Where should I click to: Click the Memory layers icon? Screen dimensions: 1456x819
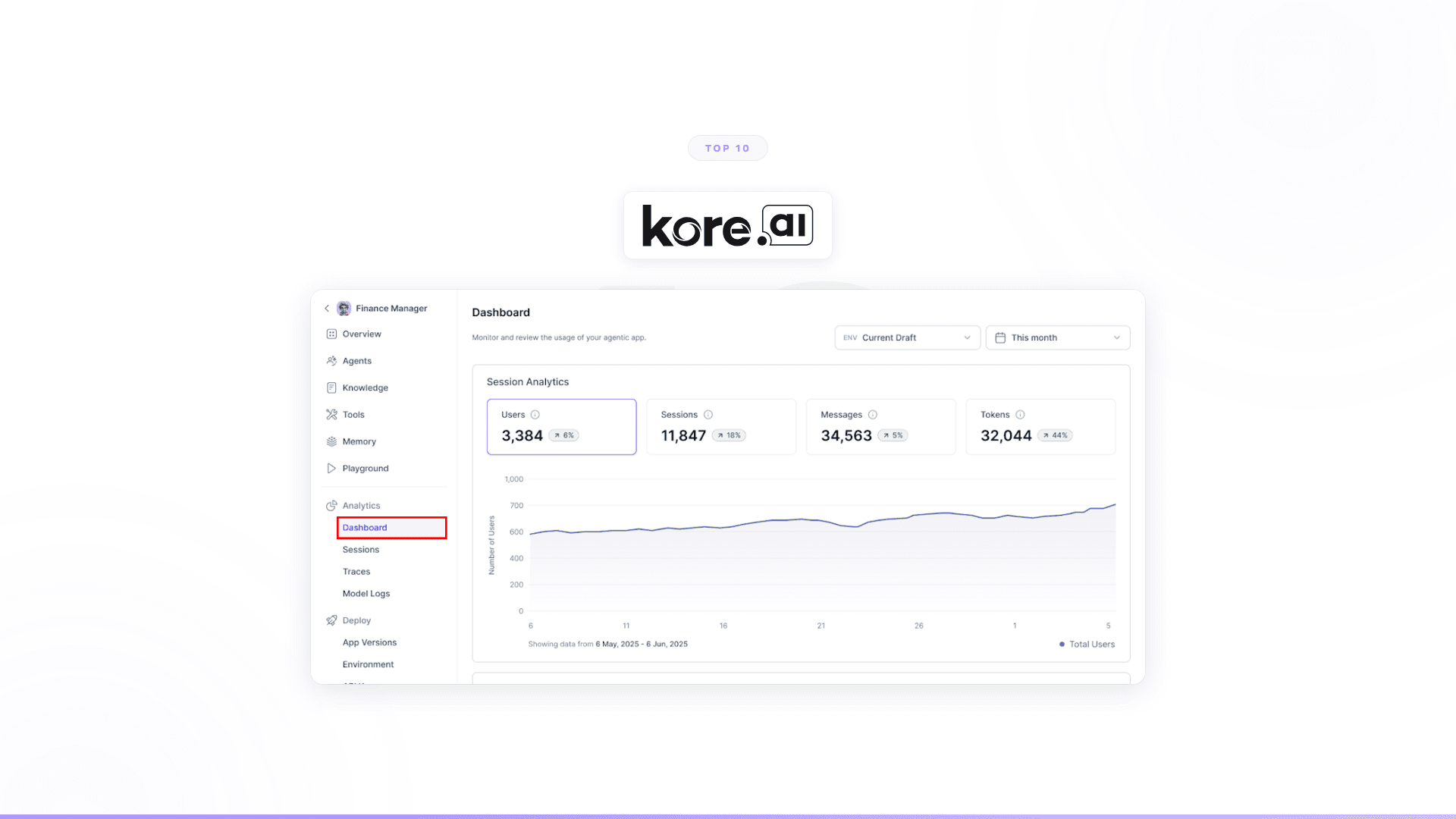(x=331, y=441)
